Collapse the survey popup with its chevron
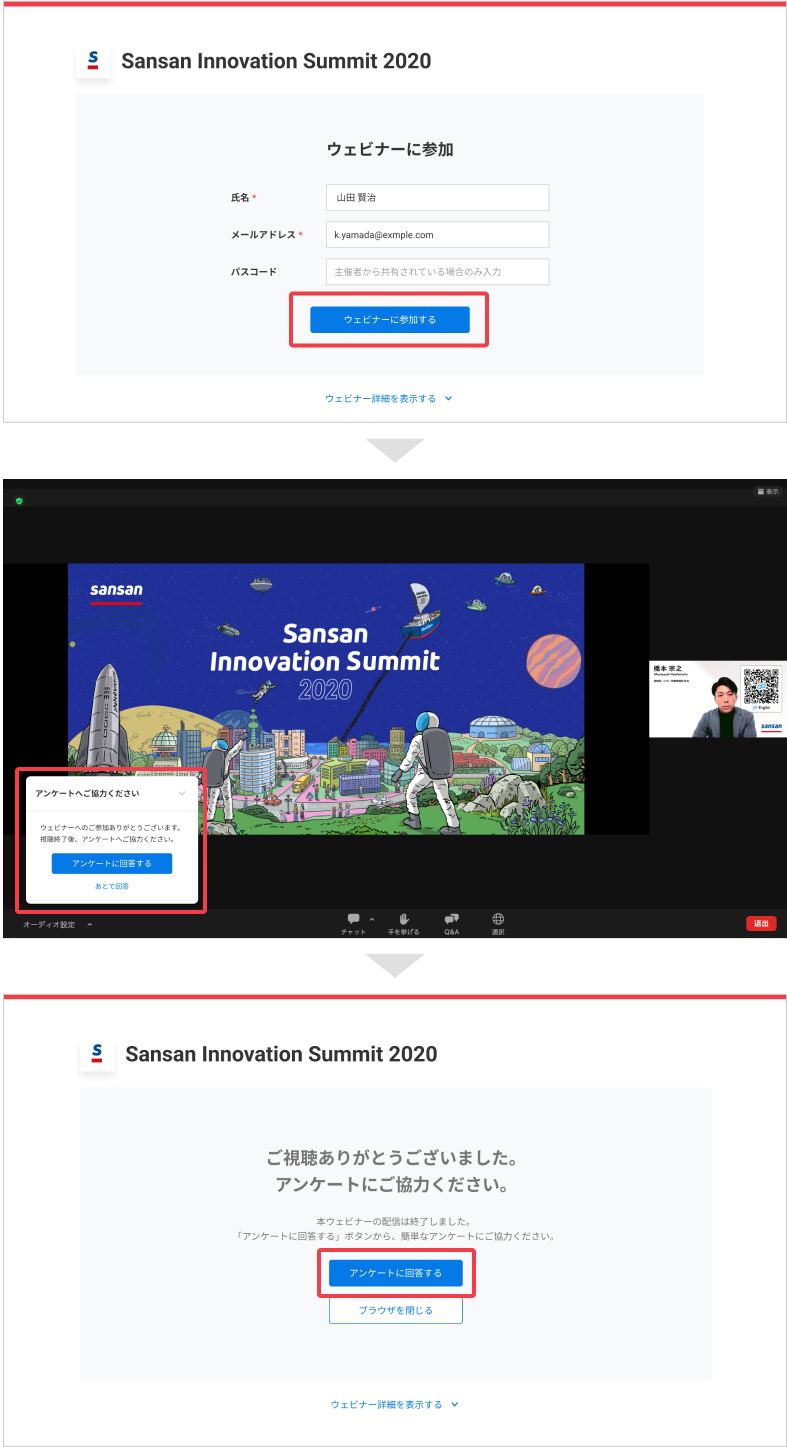This screenshot has height=1447, width=787. 182,793
